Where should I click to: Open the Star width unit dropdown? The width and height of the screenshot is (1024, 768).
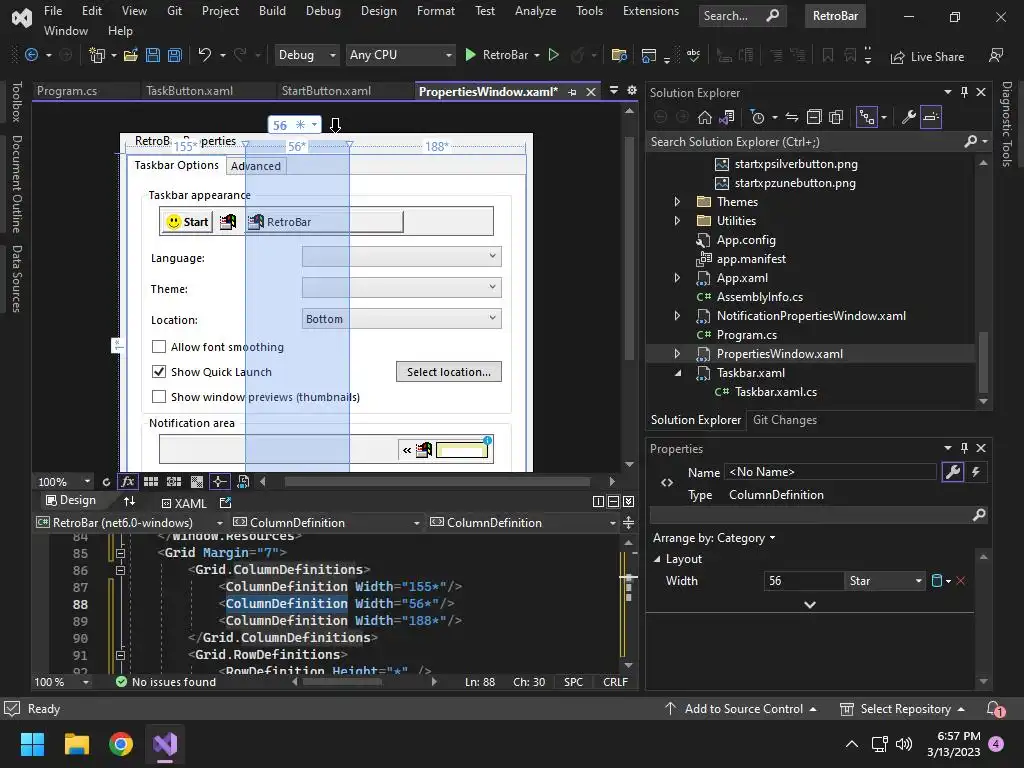pos(885,581)
